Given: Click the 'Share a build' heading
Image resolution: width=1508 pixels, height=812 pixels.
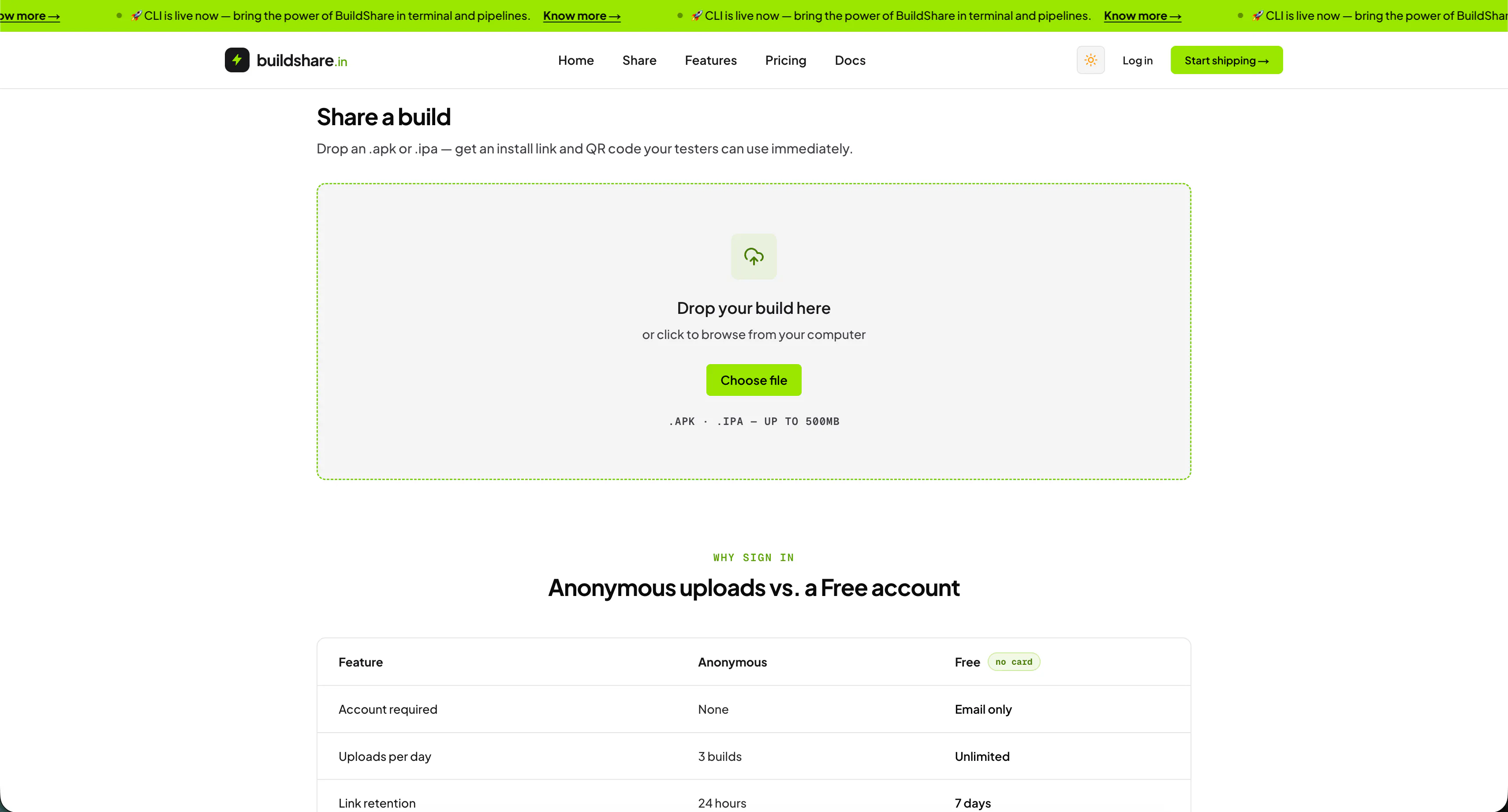Looking at the screenshot, I should 384,117.
